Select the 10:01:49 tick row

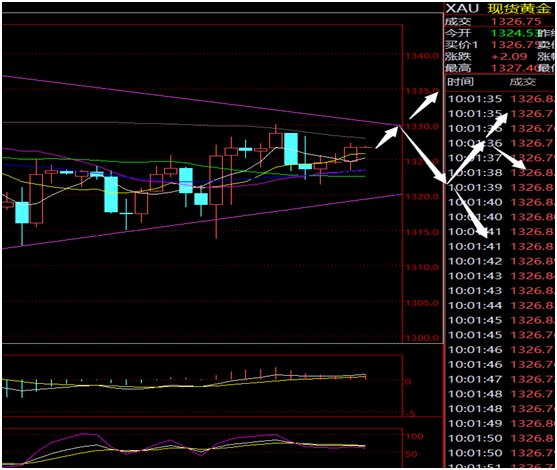coord(501,423)
